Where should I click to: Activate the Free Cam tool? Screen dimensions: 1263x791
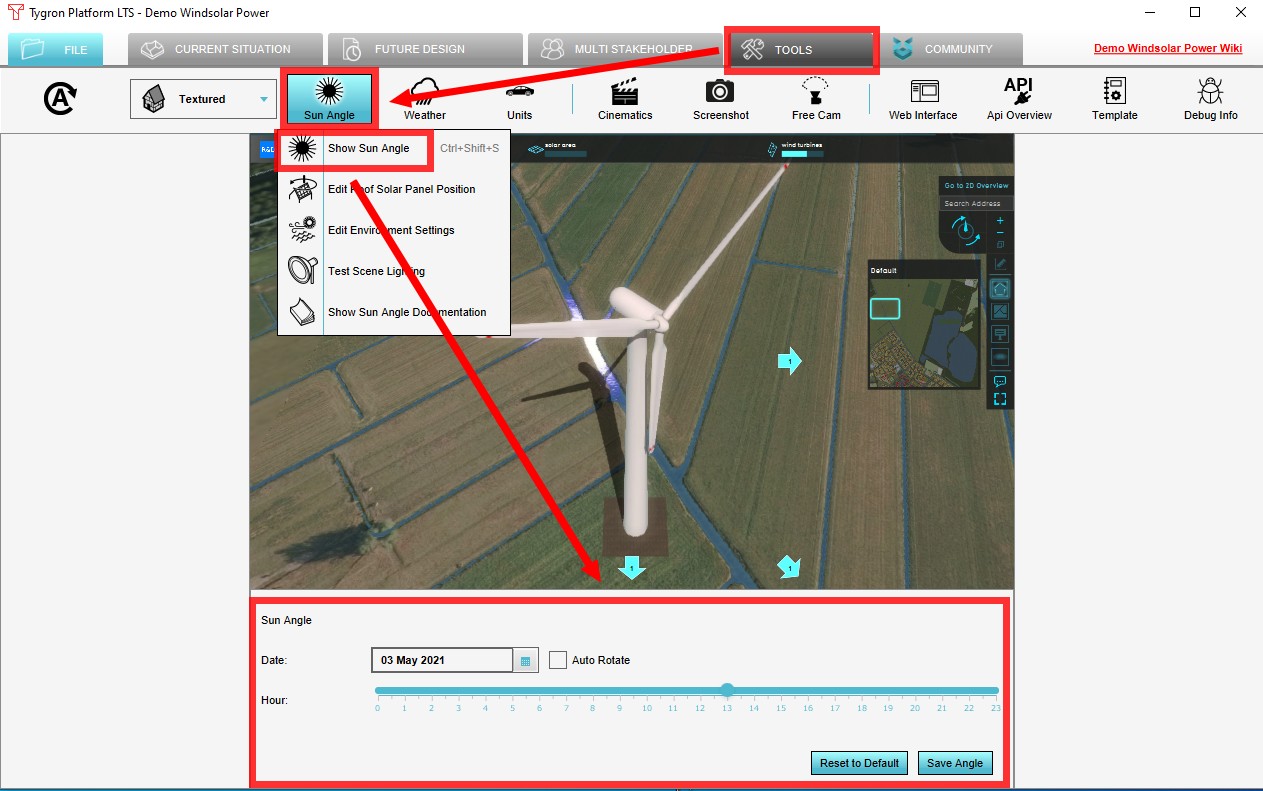[x=816, y=99]
